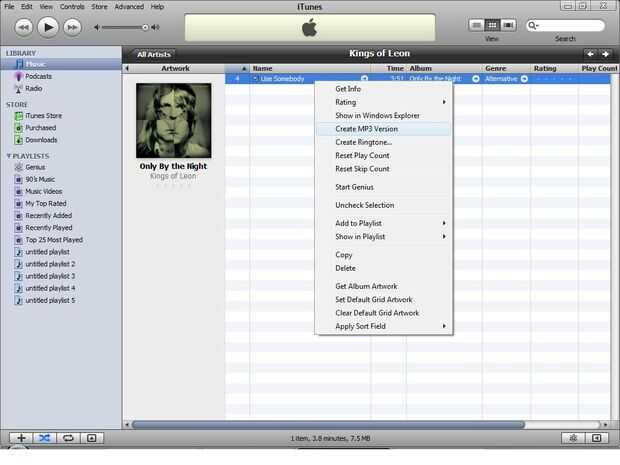
Task: Select the Recently Played playlist
Action: click(49, 228)
